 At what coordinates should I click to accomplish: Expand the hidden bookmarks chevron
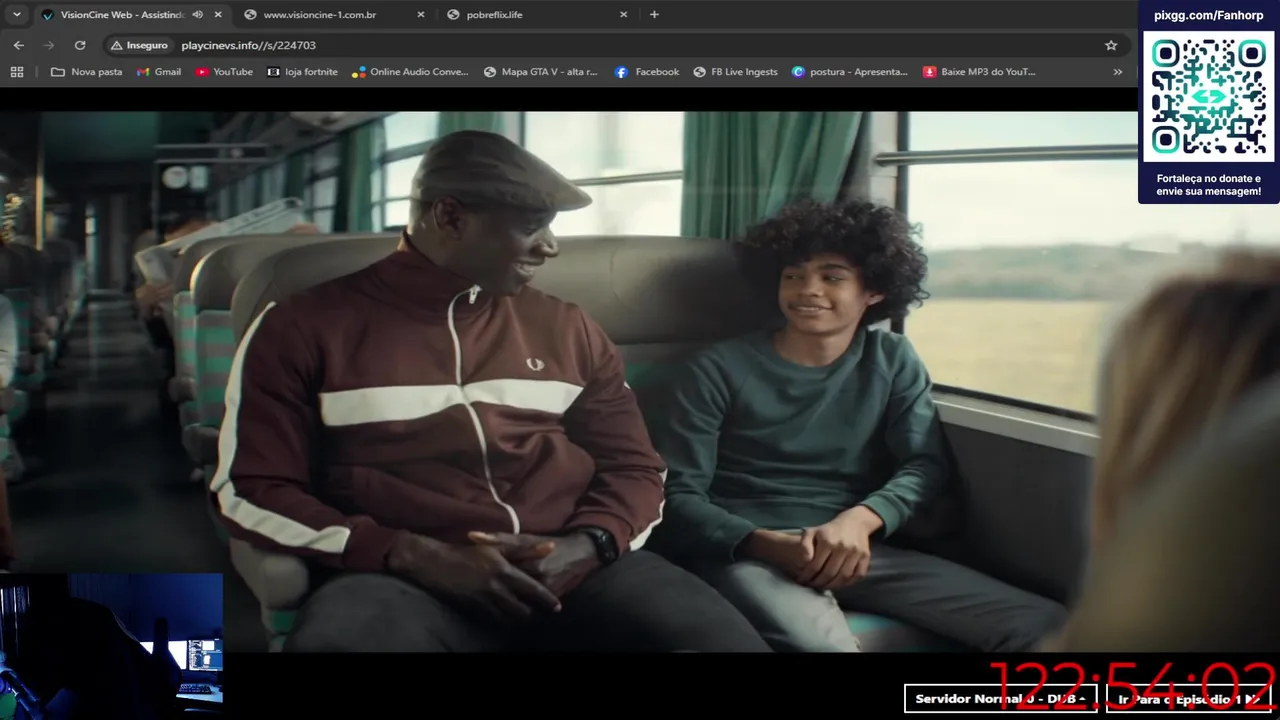1117,72
